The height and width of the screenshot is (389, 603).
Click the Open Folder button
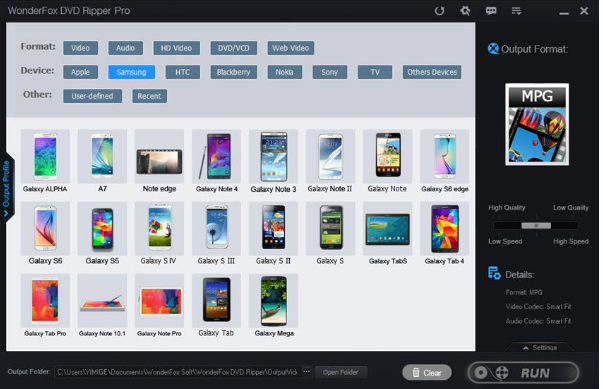(x=340, y=372)
